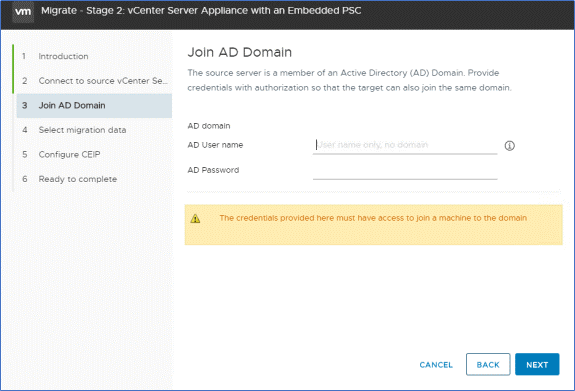Focus the AD User name input field
Viewport: 575px width, 391px height.
pos(405,145)
